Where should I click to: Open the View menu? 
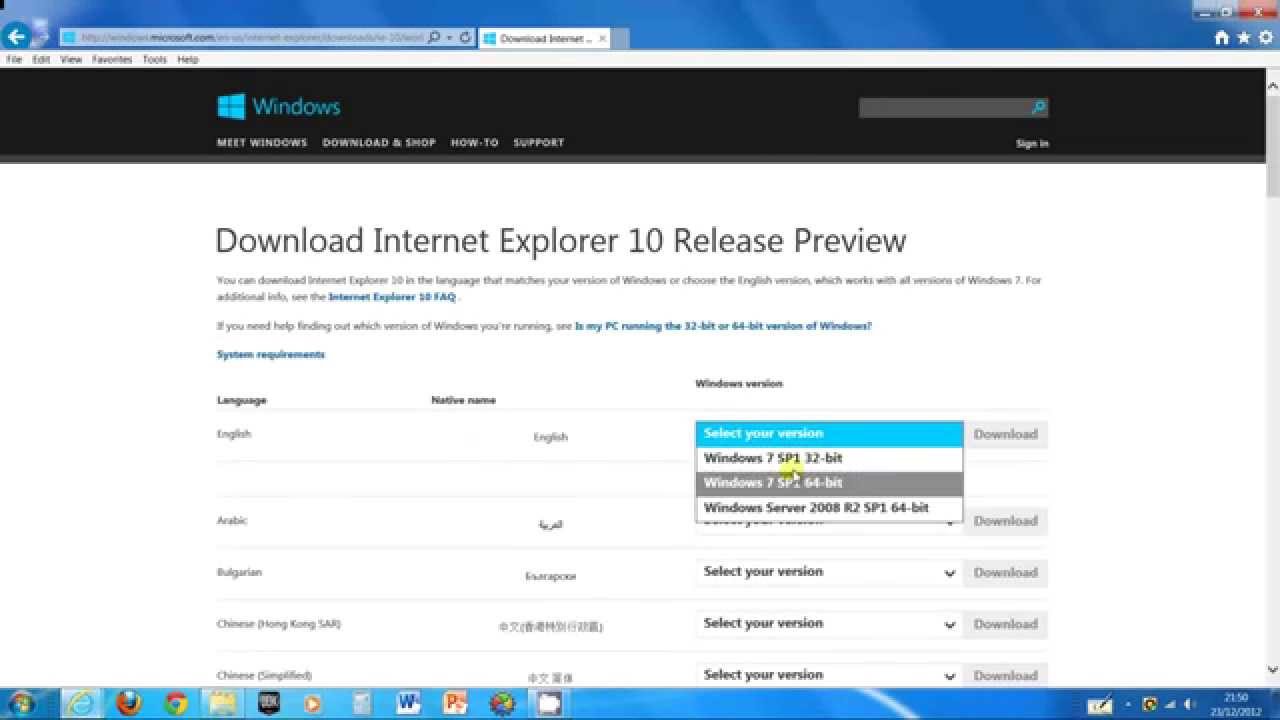point(71,60)
